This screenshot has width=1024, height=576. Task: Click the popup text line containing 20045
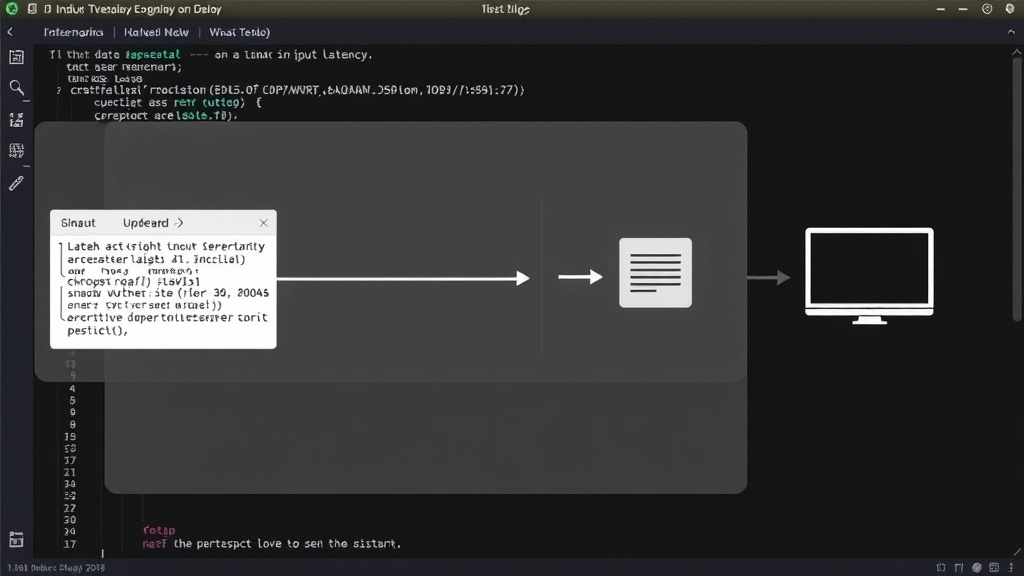[168, 293]
